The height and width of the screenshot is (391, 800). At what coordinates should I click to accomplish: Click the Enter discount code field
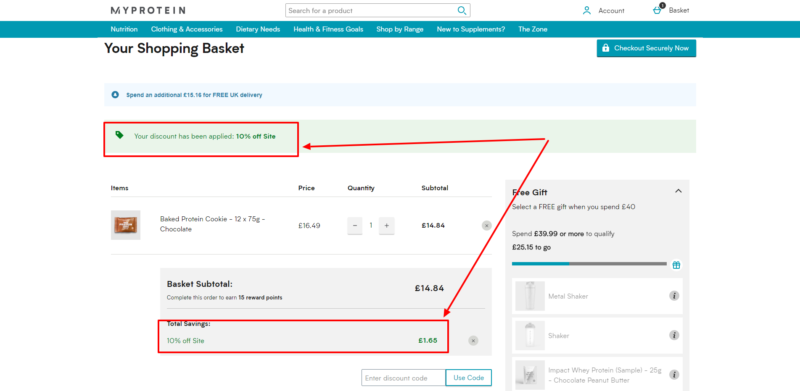click(404, 378)
